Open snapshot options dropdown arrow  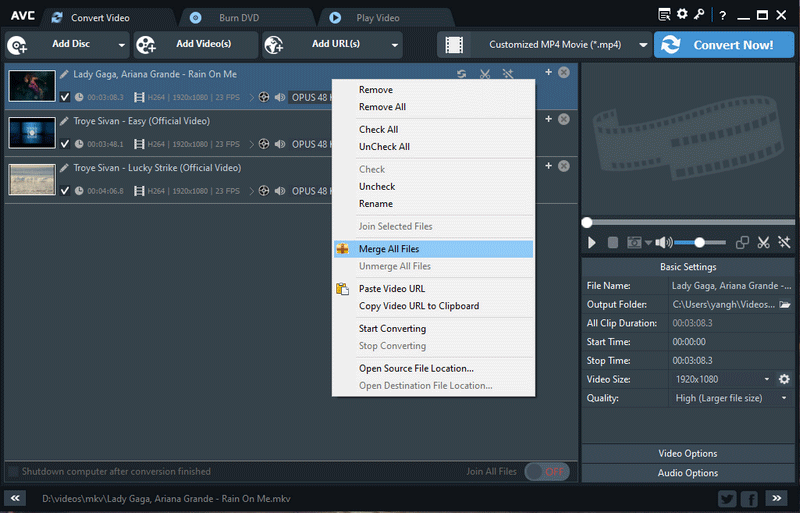coord(648,242)
